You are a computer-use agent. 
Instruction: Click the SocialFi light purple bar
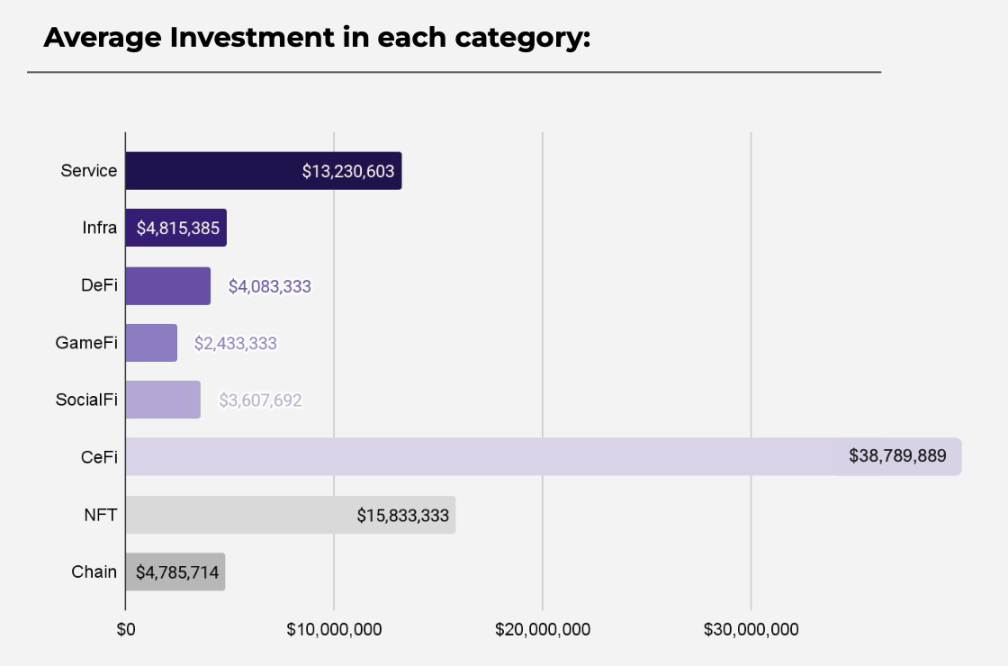tap(163, 400)
